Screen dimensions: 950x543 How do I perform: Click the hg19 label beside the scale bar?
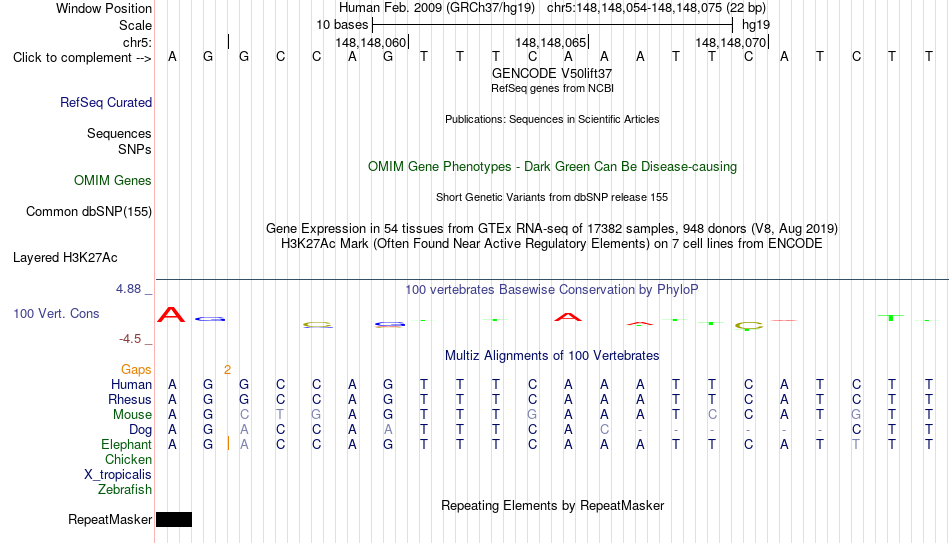756,25
